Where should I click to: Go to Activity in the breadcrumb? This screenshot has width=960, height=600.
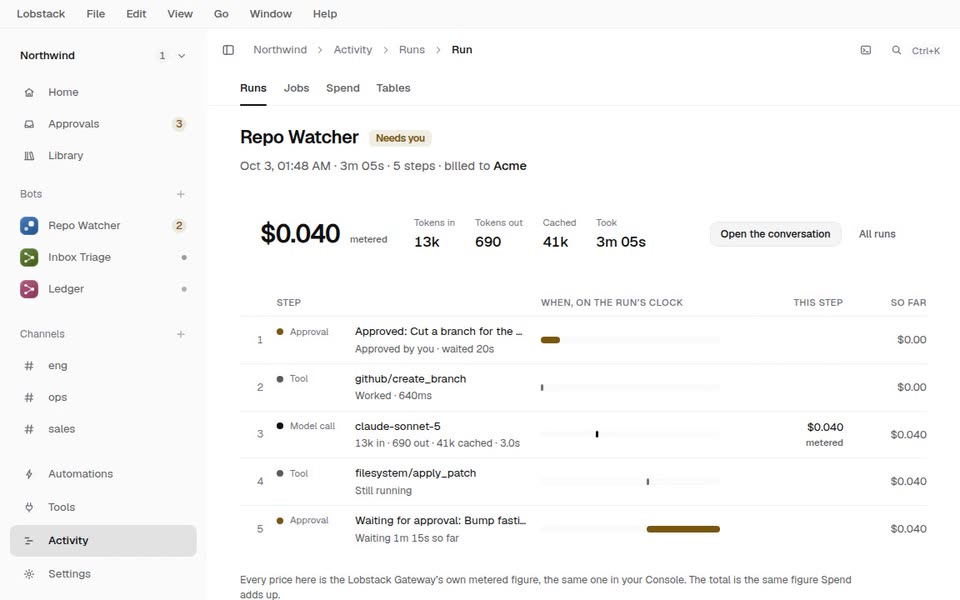coord(353,50)
